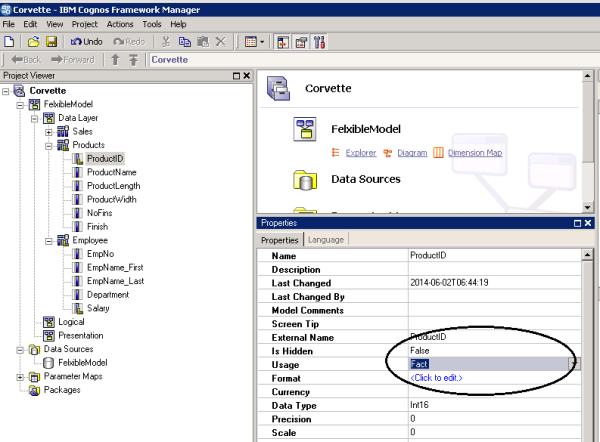The height and width of the screenshot is (442, 600).
Task: Click the Sales query subject icon
Action: click(x=63, y=131)
